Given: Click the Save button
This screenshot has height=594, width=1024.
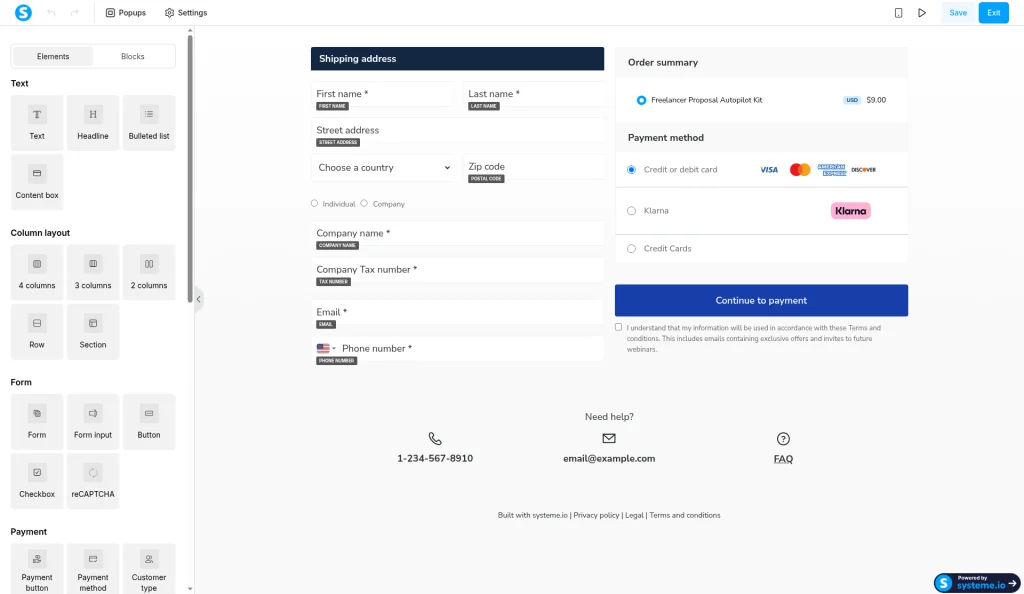Looking at the screenshot, I should (958, 12).
